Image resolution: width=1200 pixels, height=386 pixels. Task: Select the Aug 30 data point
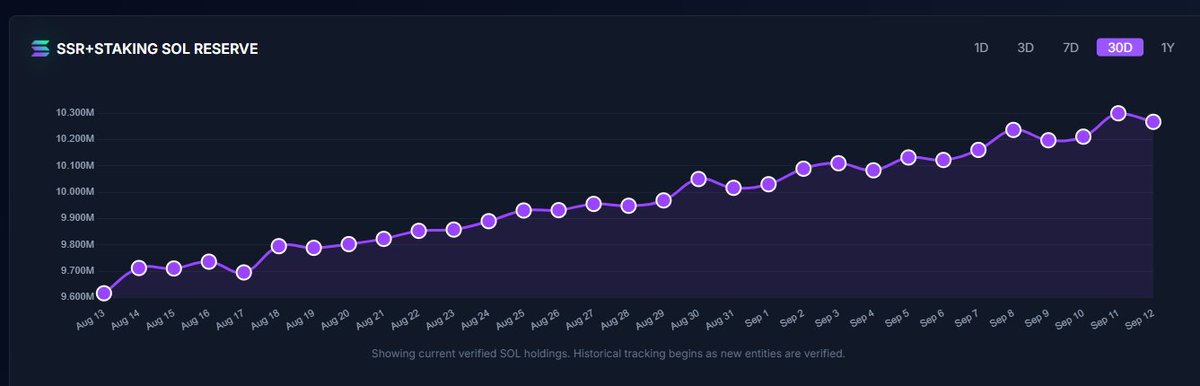pyautogui.click(x=699, y=179)
